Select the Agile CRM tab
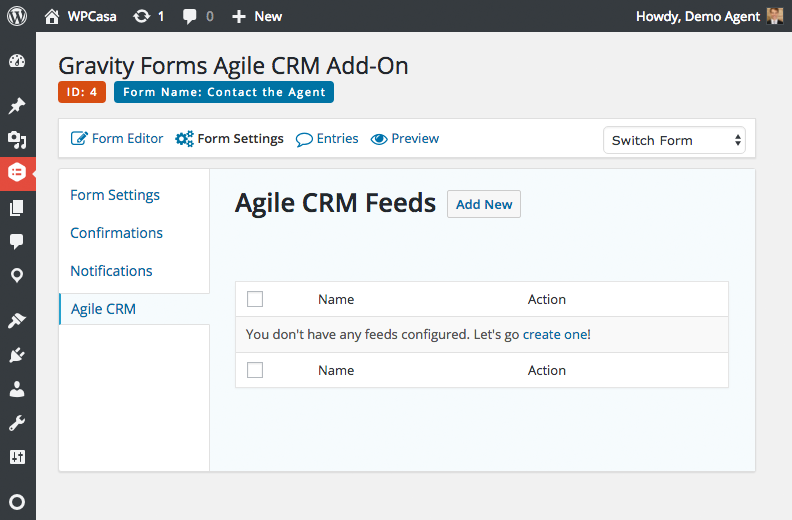The height and width of the screenshot is (520, 792). point(134,309)
